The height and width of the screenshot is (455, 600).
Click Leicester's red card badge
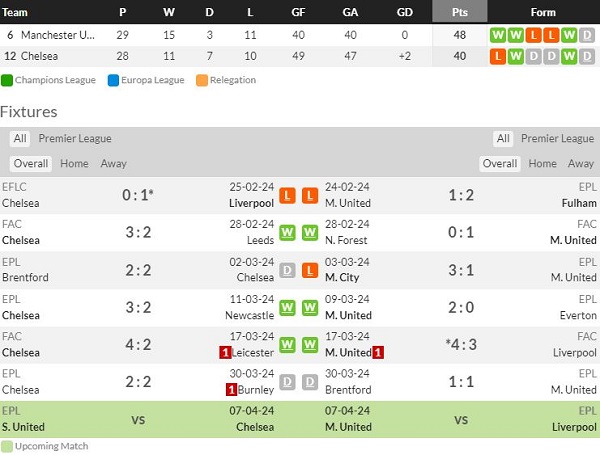click(x=225, y=352)
